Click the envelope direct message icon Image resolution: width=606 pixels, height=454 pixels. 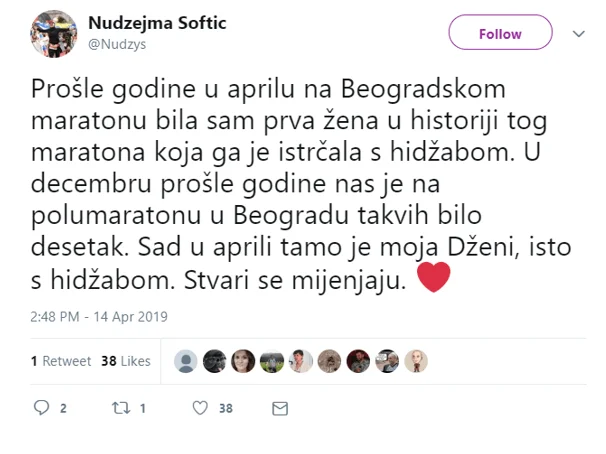point(280,408)
